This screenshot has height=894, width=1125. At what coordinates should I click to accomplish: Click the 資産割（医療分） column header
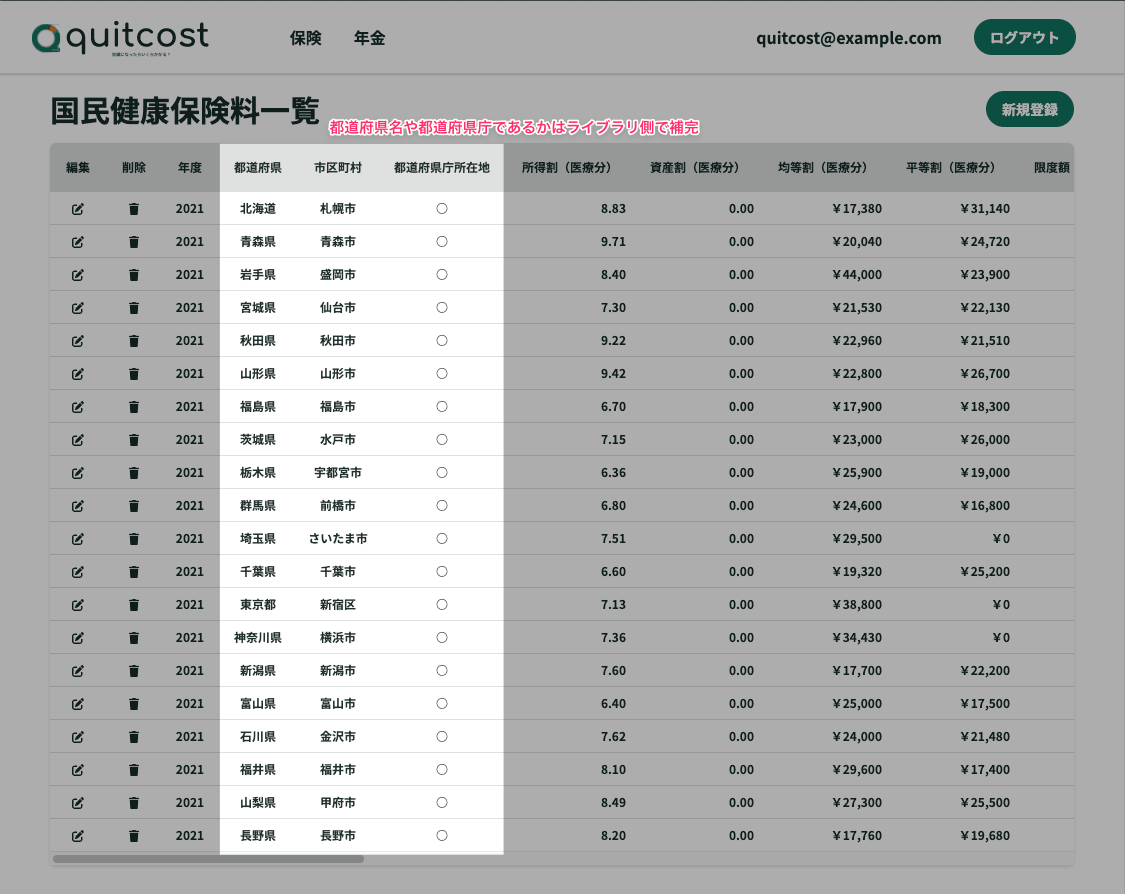[695, 168]
